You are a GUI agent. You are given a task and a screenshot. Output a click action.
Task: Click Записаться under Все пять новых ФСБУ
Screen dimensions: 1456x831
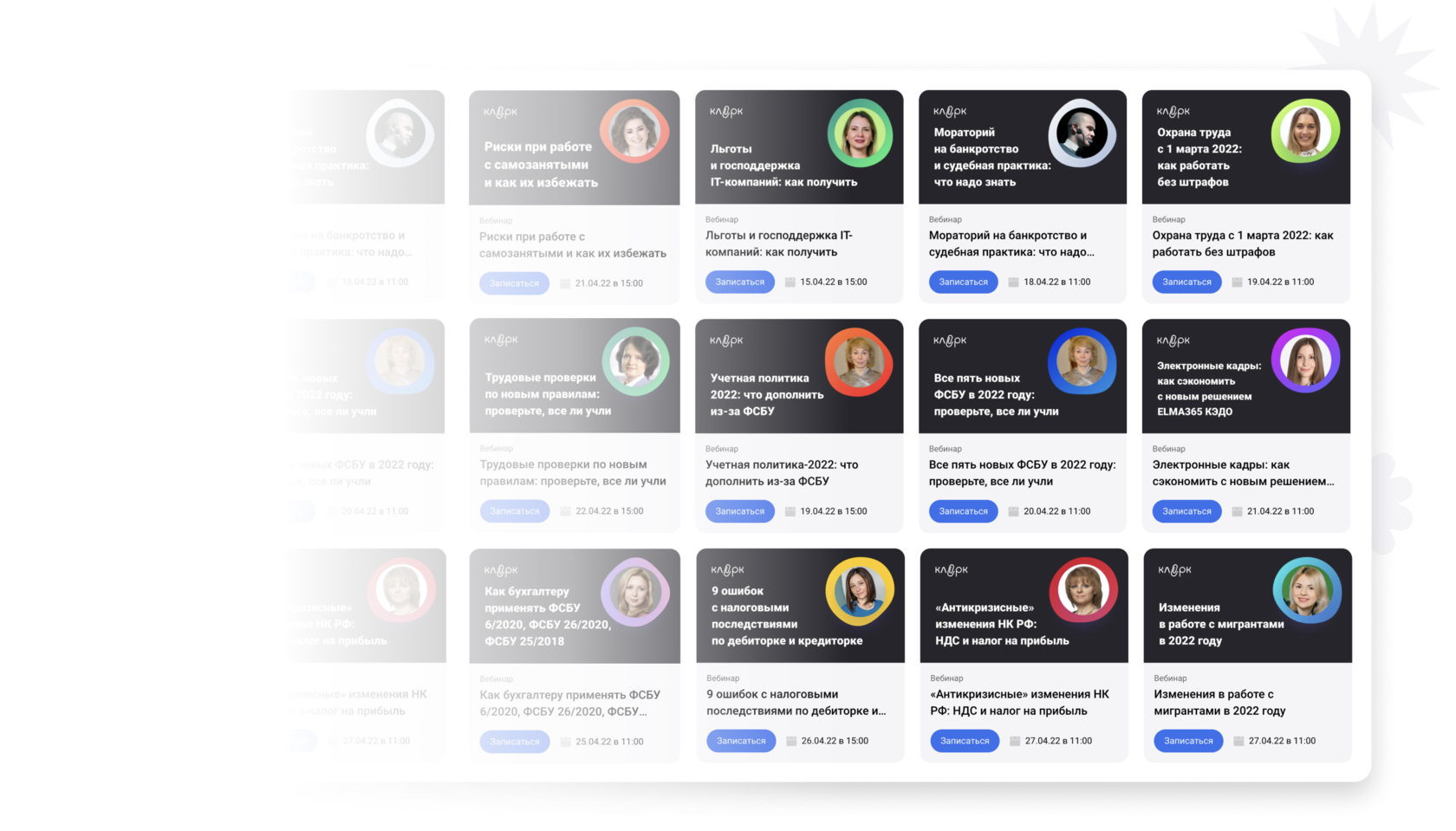click(963, 512)
